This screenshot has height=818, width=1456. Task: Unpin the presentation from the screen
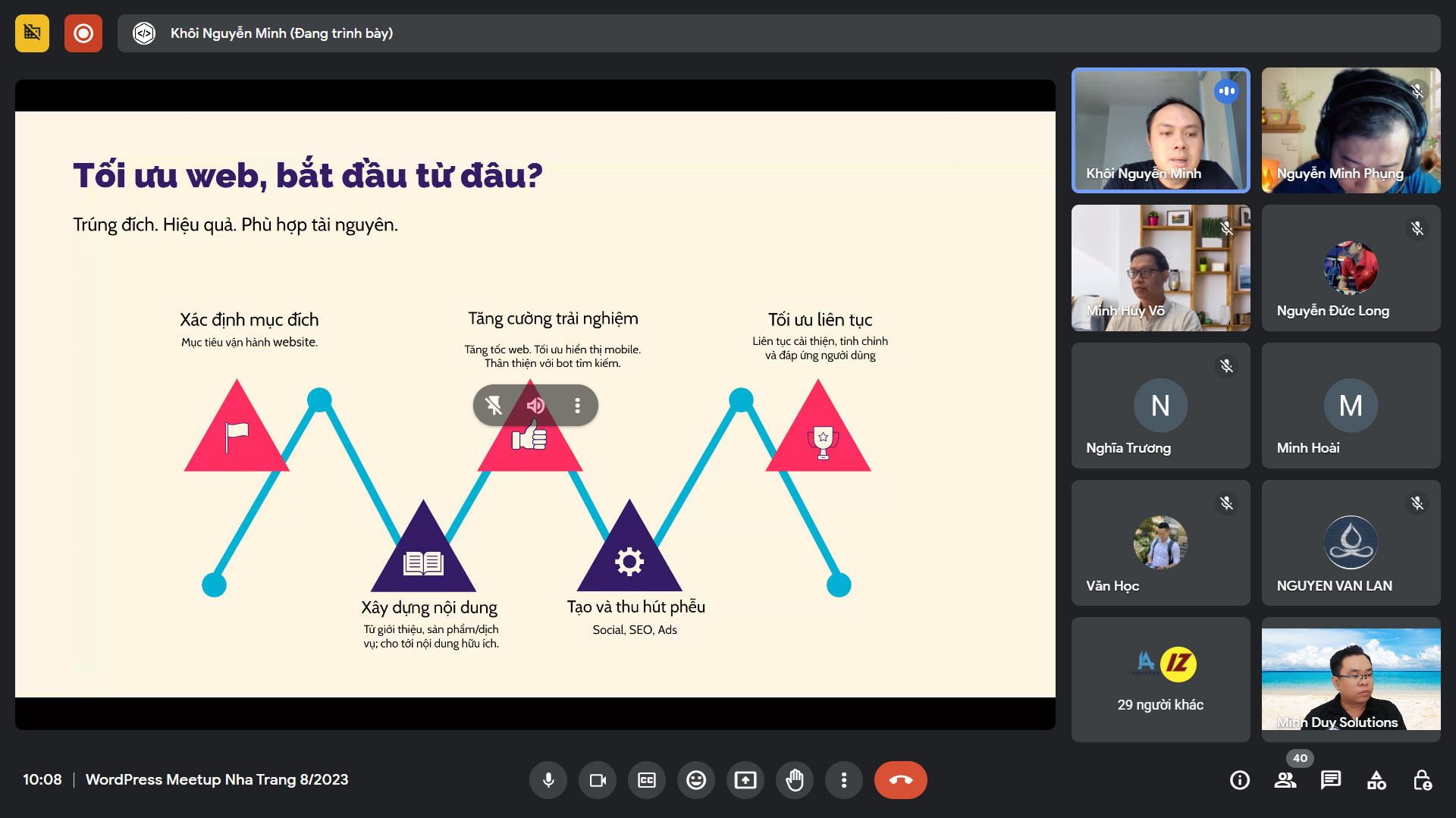(494, 406)
